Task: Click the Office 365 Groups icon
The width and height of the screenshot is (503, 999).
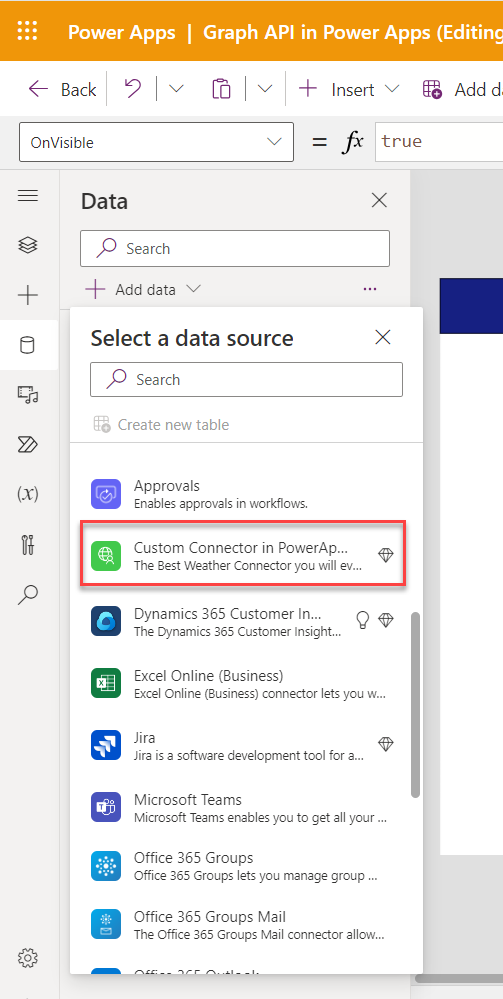Action: 106,866
